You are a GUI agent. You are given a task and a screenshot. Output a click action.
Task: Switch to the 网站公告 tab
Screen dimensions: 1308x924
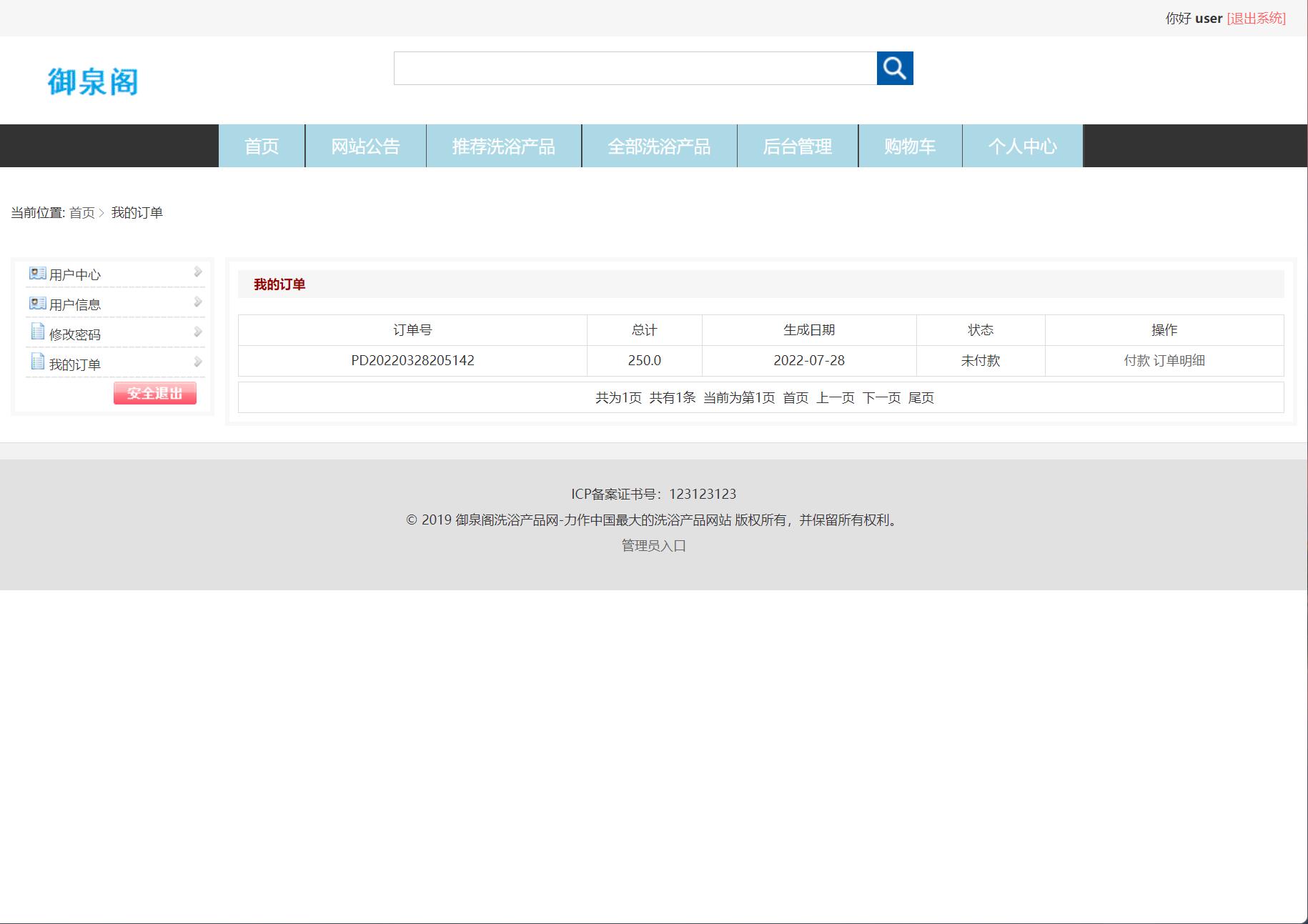pyautogui.click(x=365, y=146)
